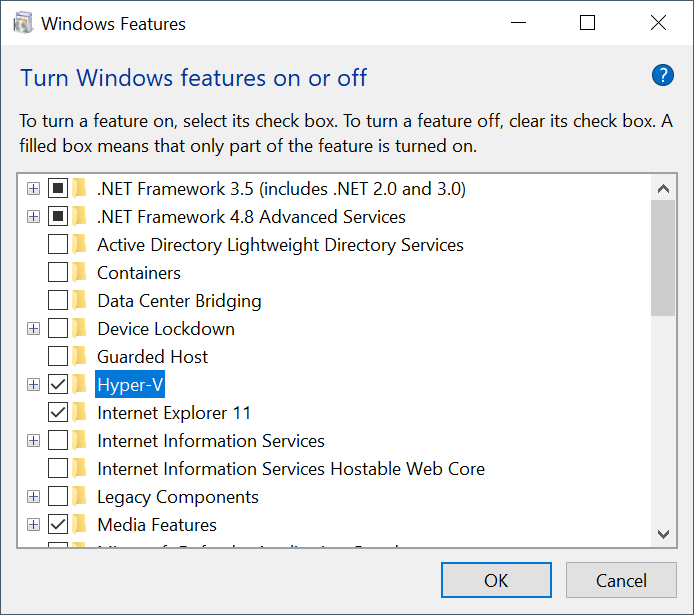The image size is (694, 615).
Task: Click the Internet Explorer 11 folder icon
Action: tap(80, 413)
